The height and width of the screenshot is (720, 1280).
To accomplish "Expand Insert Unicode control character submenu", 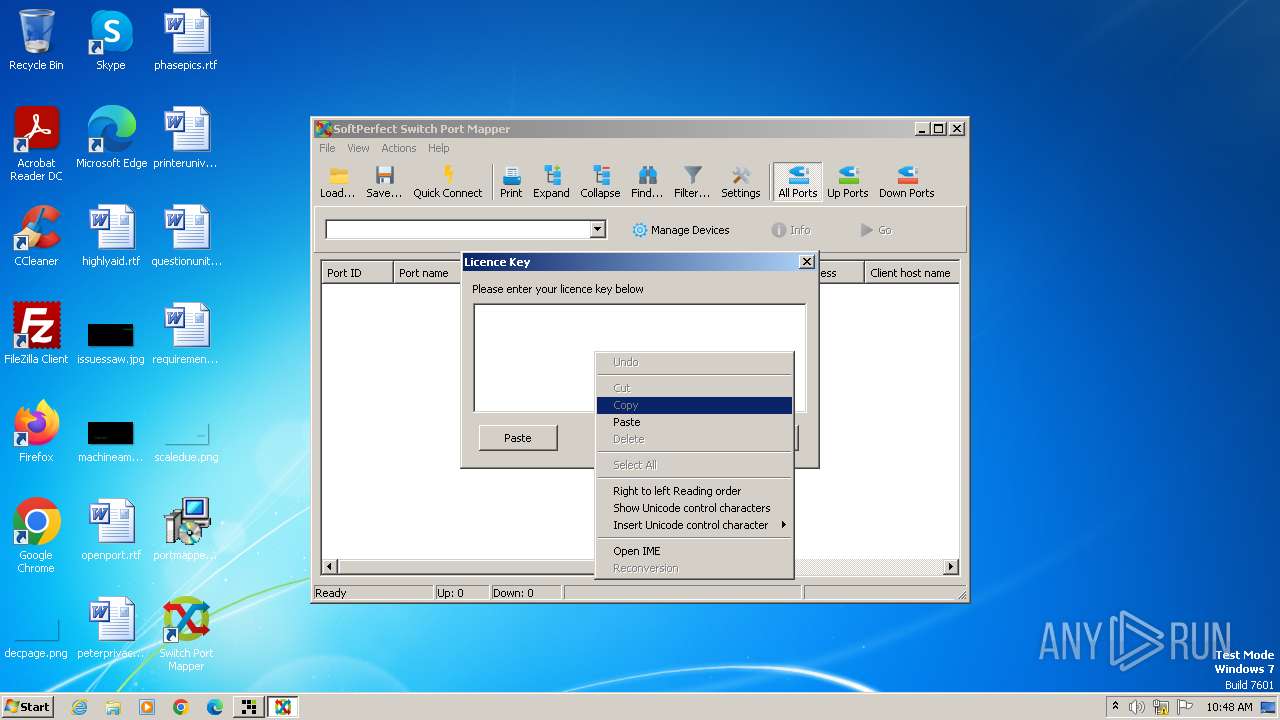I will click(x=694, y=525).
